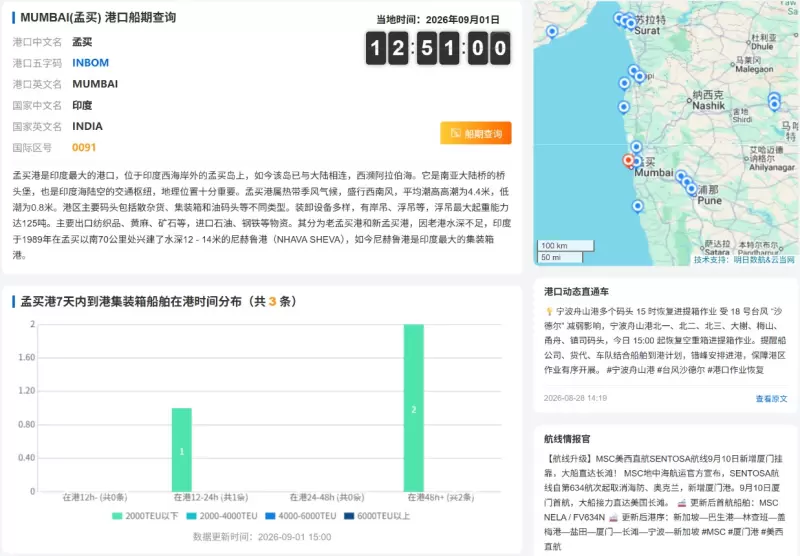800x556 pixels.
Task: Click the country English name INDIA
Action: pos(87,127)
